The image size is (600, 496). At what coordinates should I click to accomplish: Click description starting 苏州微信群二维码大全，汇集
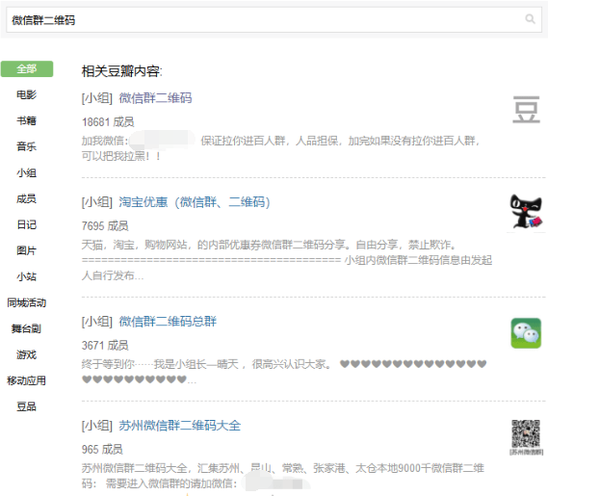pos(283,476)
